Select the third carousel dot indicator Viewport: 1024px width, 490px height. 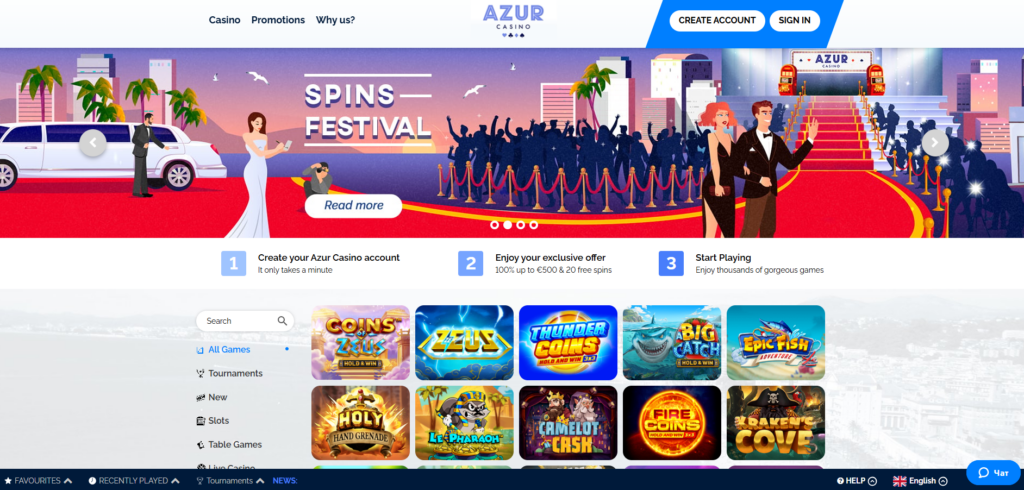(x=520, y=225)
